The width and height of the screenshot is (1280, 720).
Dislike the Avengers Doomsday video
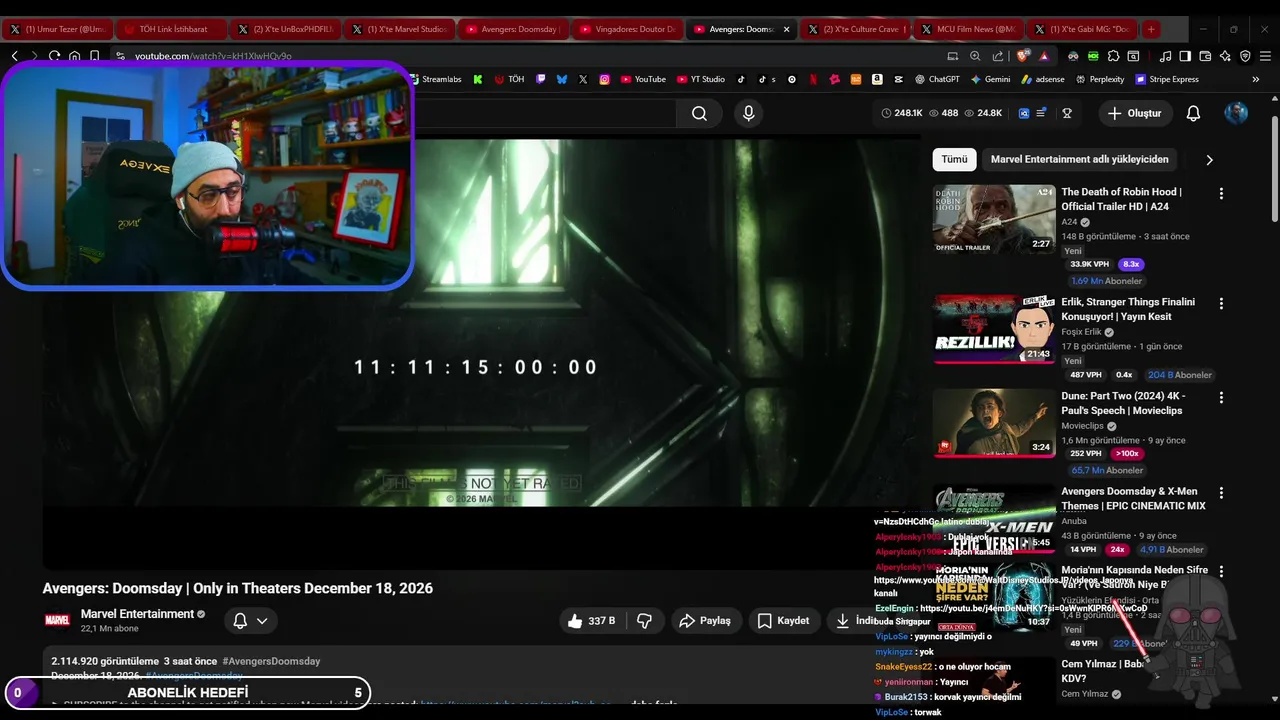coord(644,621)
